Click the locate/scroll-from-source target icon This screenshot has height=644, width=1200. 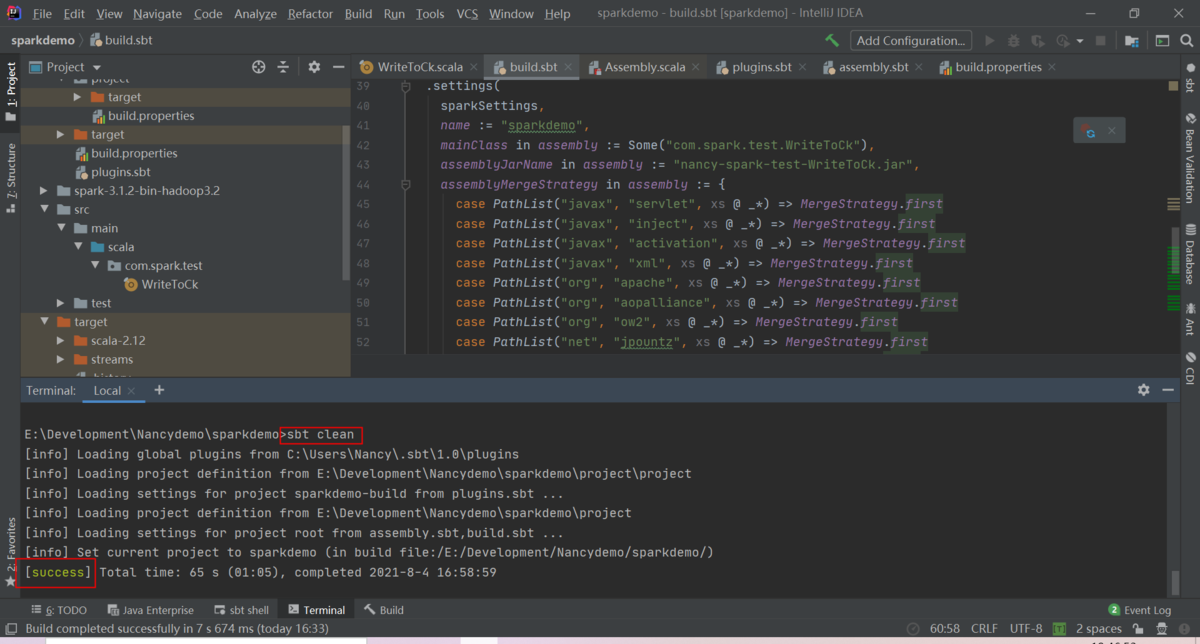[258, 67]
